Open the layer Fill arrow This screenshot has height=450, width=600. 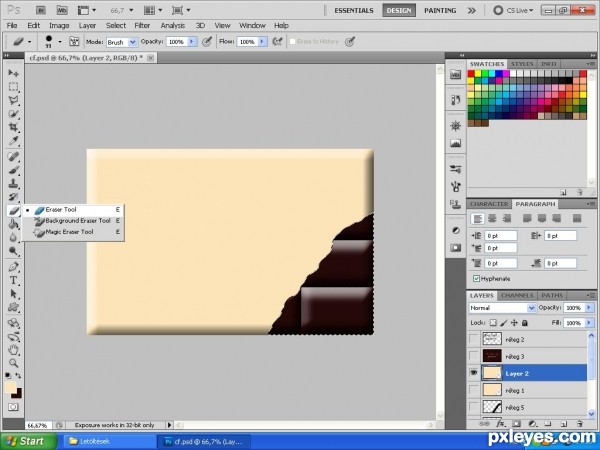[589, 323]
